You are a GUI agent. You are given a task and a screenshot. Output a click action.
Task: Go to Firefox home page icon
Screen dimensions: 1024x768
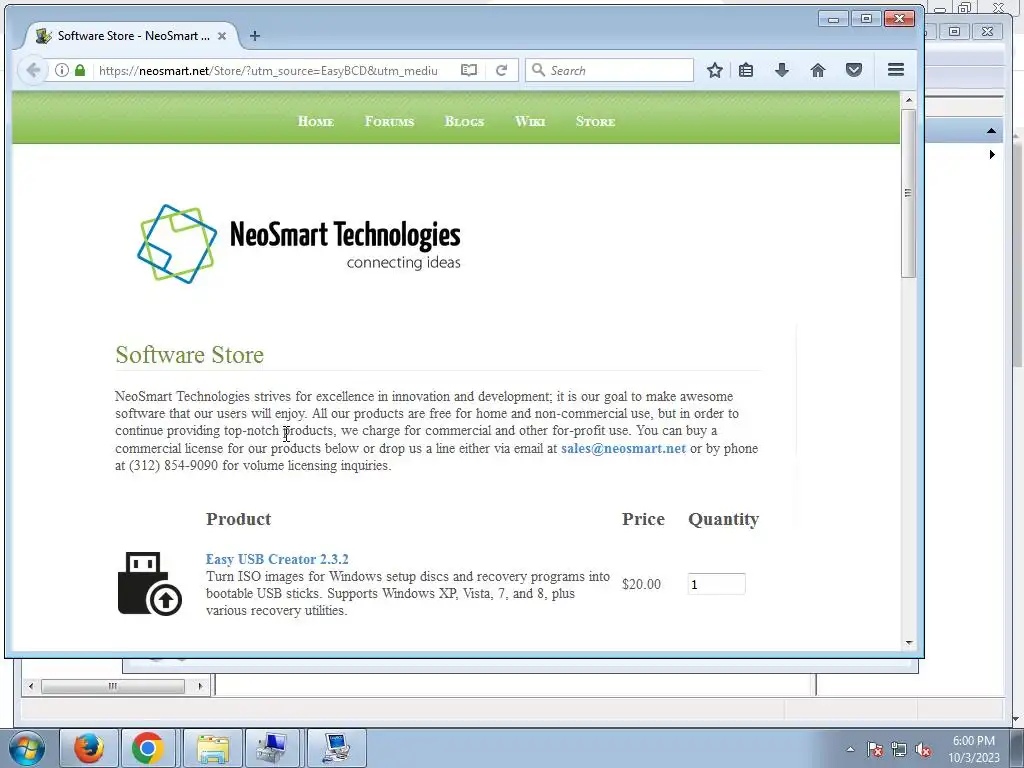pyautogui.click(x=818, y=70)
